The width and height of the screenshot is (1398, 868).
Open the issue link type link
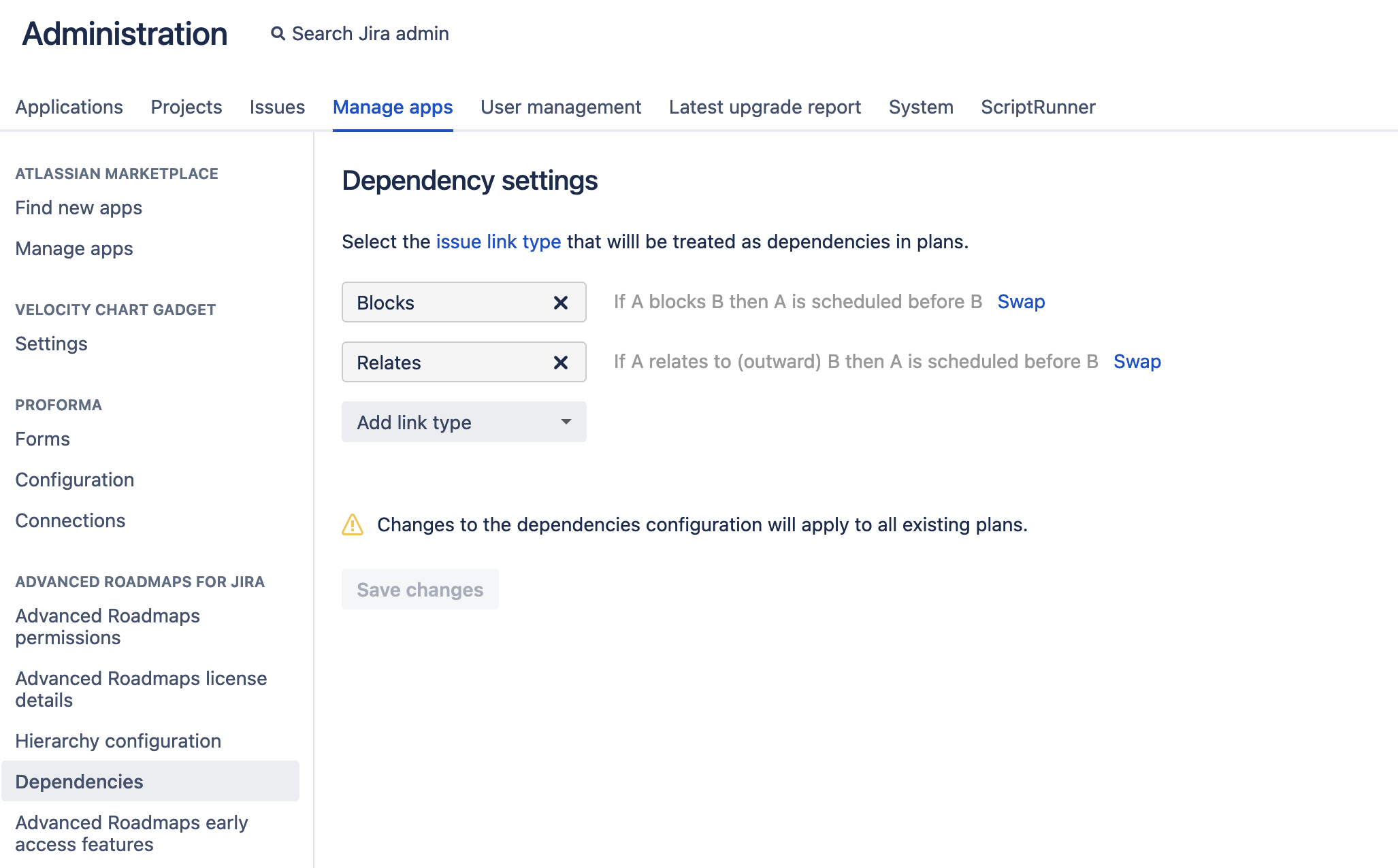[x=498, y=241]
